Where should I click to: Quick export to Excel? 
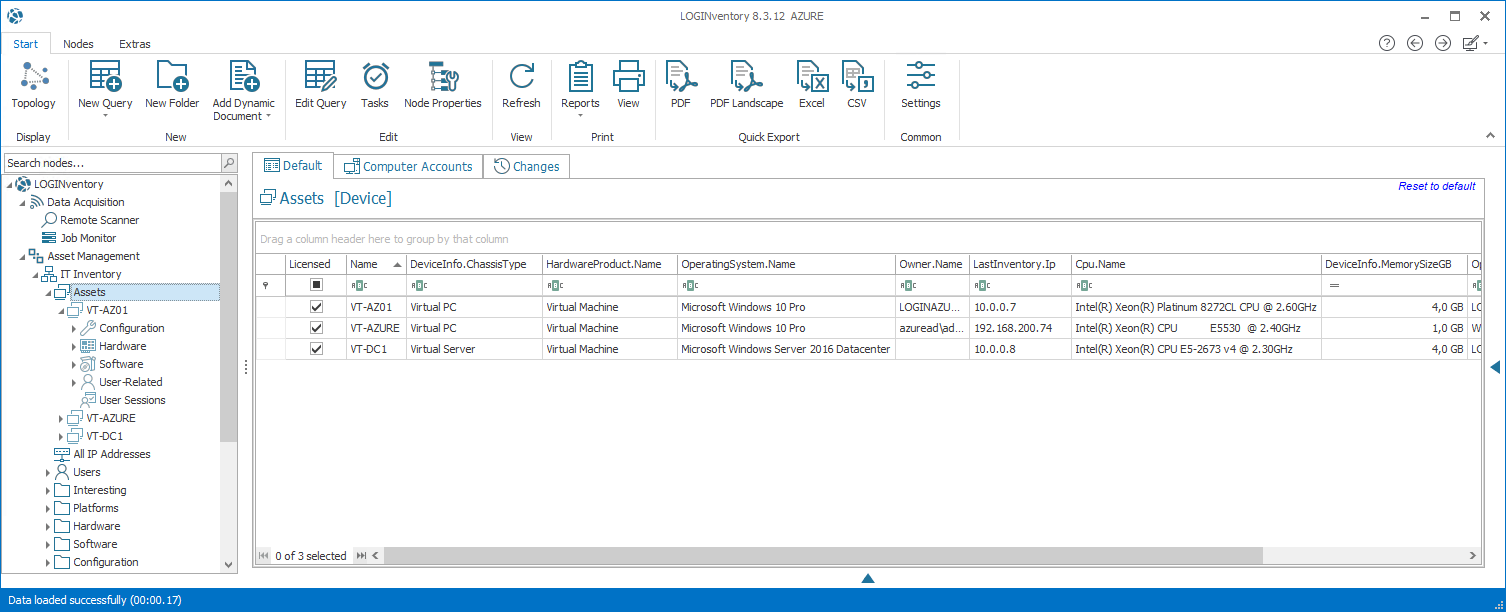tap(812, 85)
